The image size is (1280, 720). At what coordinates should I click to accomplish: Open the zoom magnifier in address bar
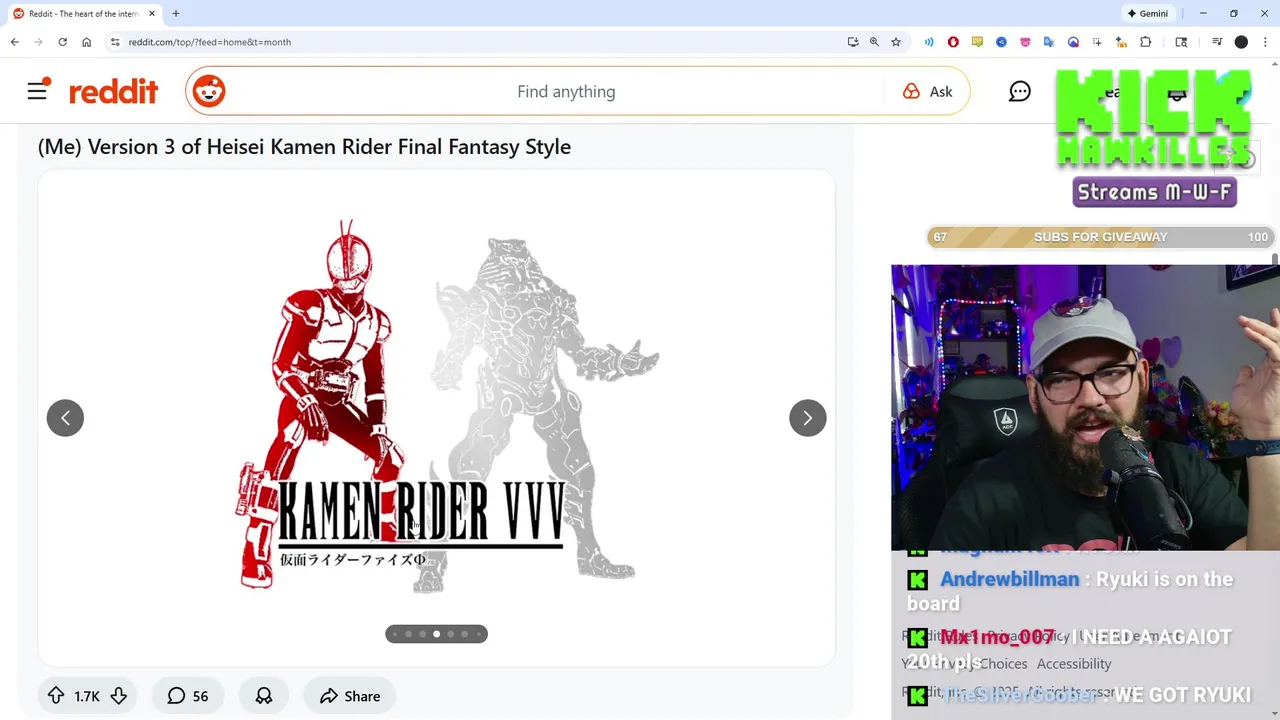point(874,42)
